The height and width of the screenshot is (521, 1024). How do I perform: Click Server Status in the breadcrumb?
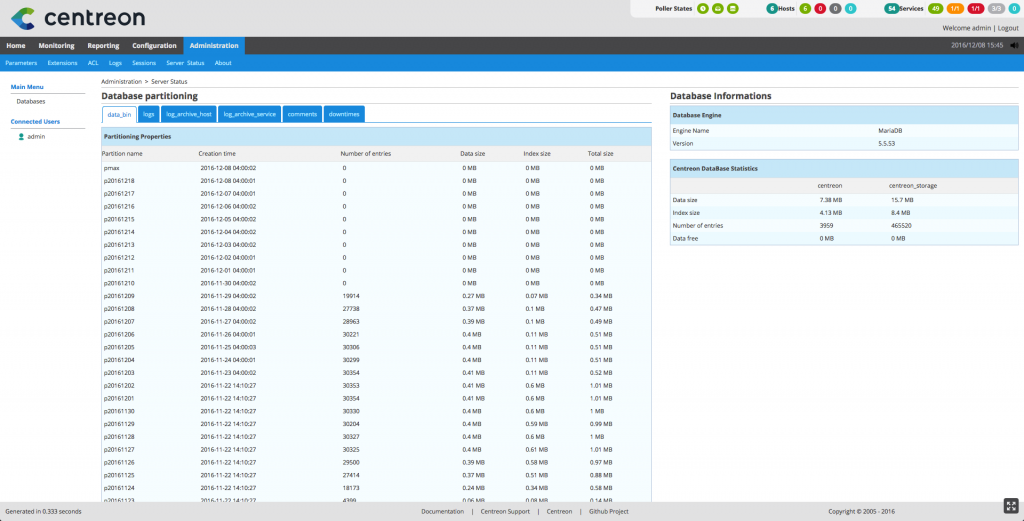[169, 82]
